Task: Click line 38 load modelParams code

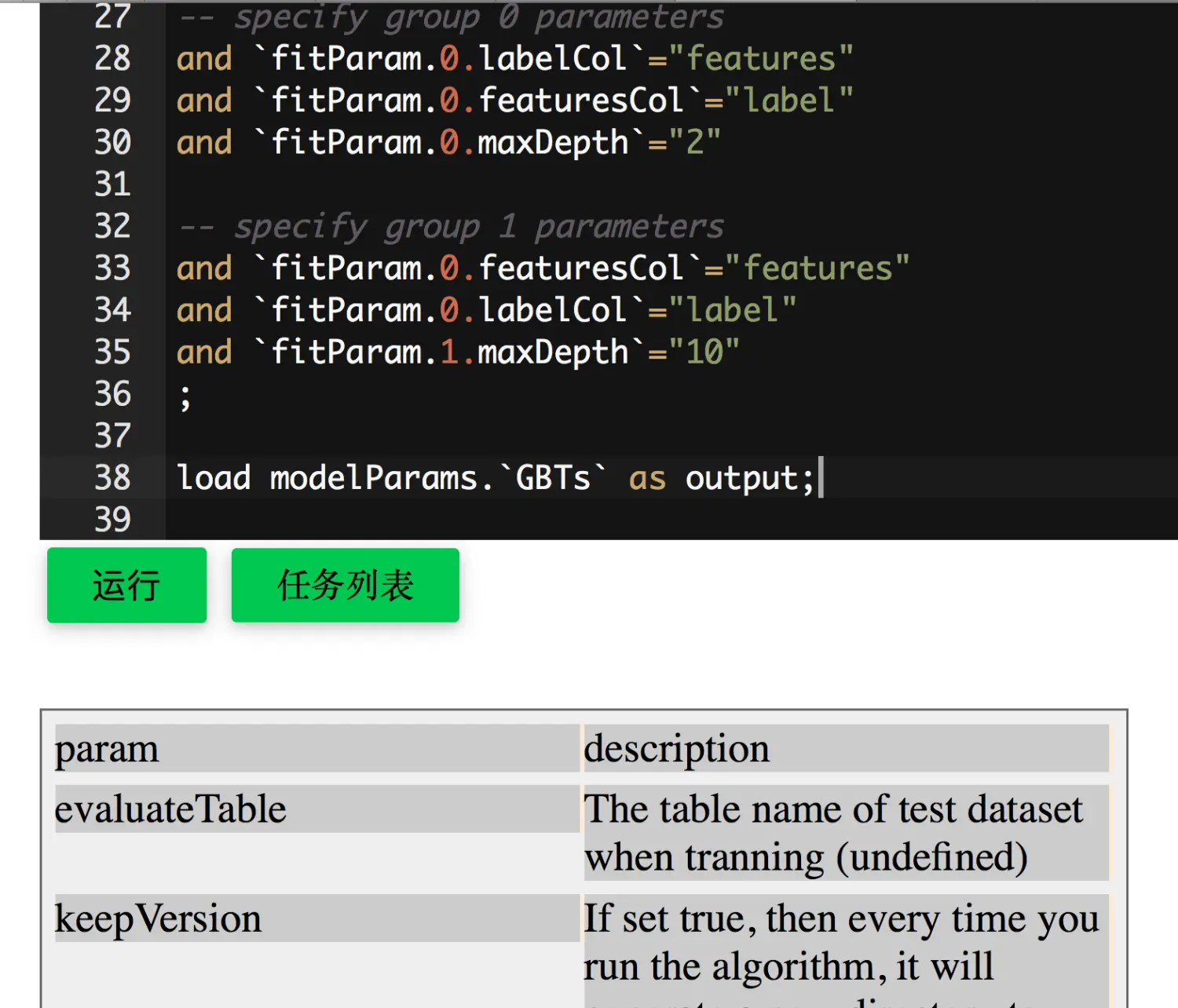Action: pyautogui.click(x=496, y=477)
